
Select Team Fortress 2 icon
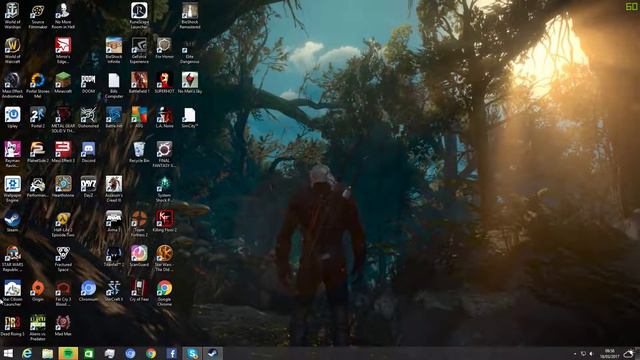(x=139, y=224)
